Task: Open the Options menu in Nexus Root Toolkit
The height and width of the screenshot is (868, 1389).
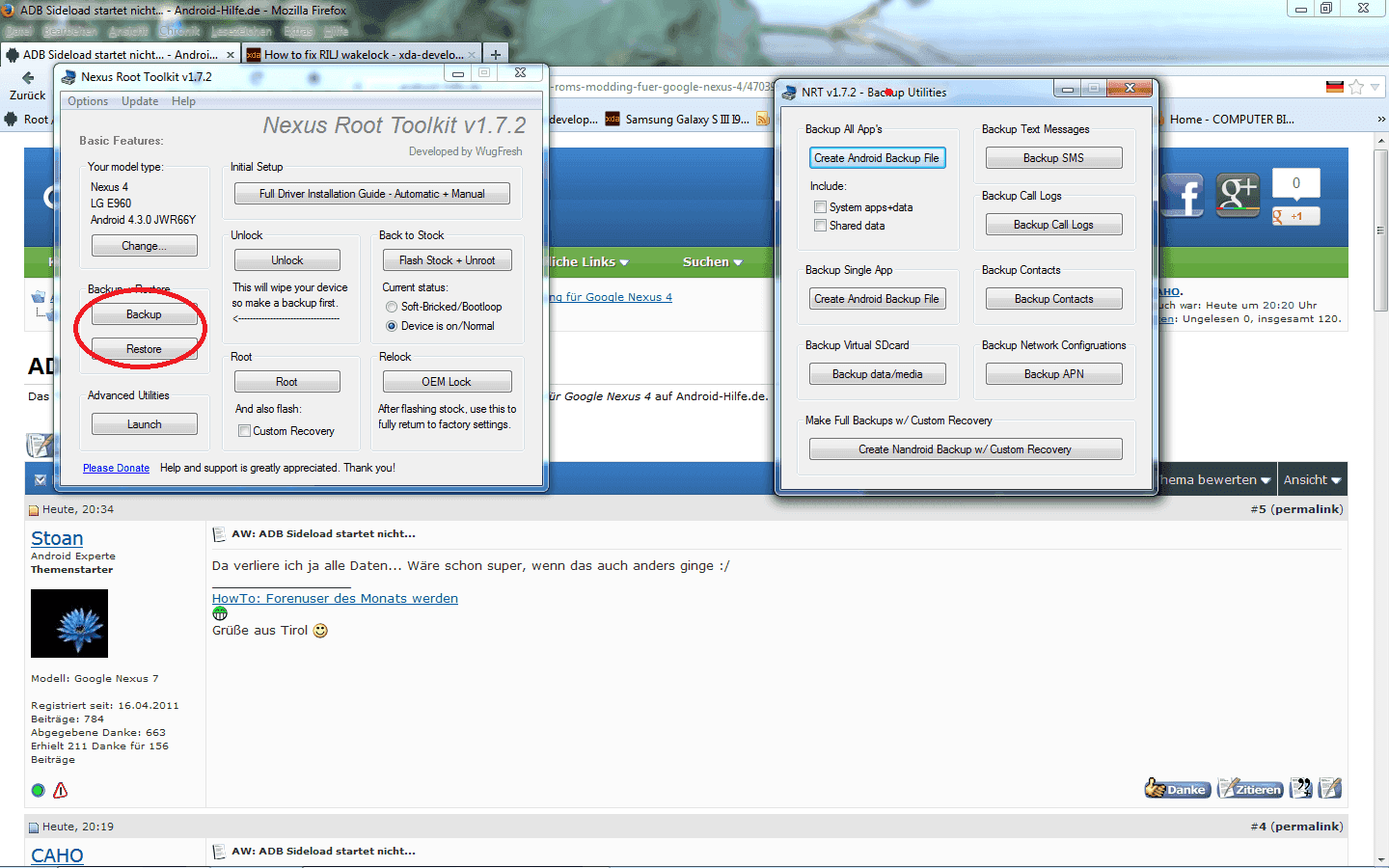Action: pyautogui.click(x=88, y=101)
